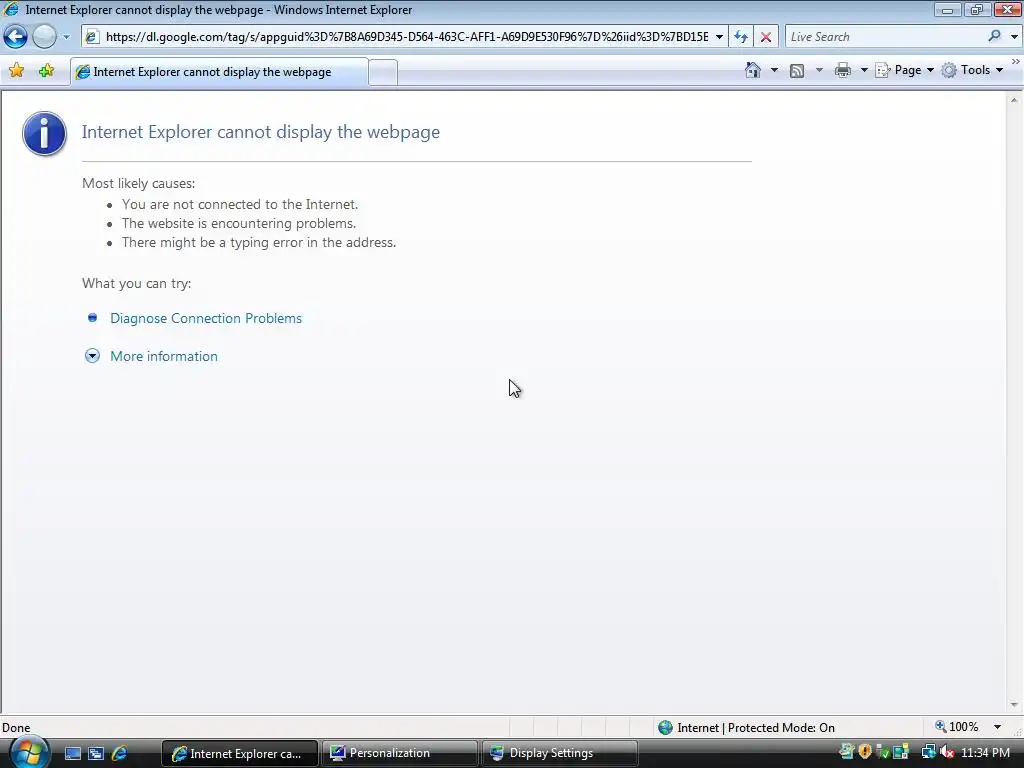The image size is (1024, 768).
Task: Stop loading with the red X icon
Action: tap(765, 37)
